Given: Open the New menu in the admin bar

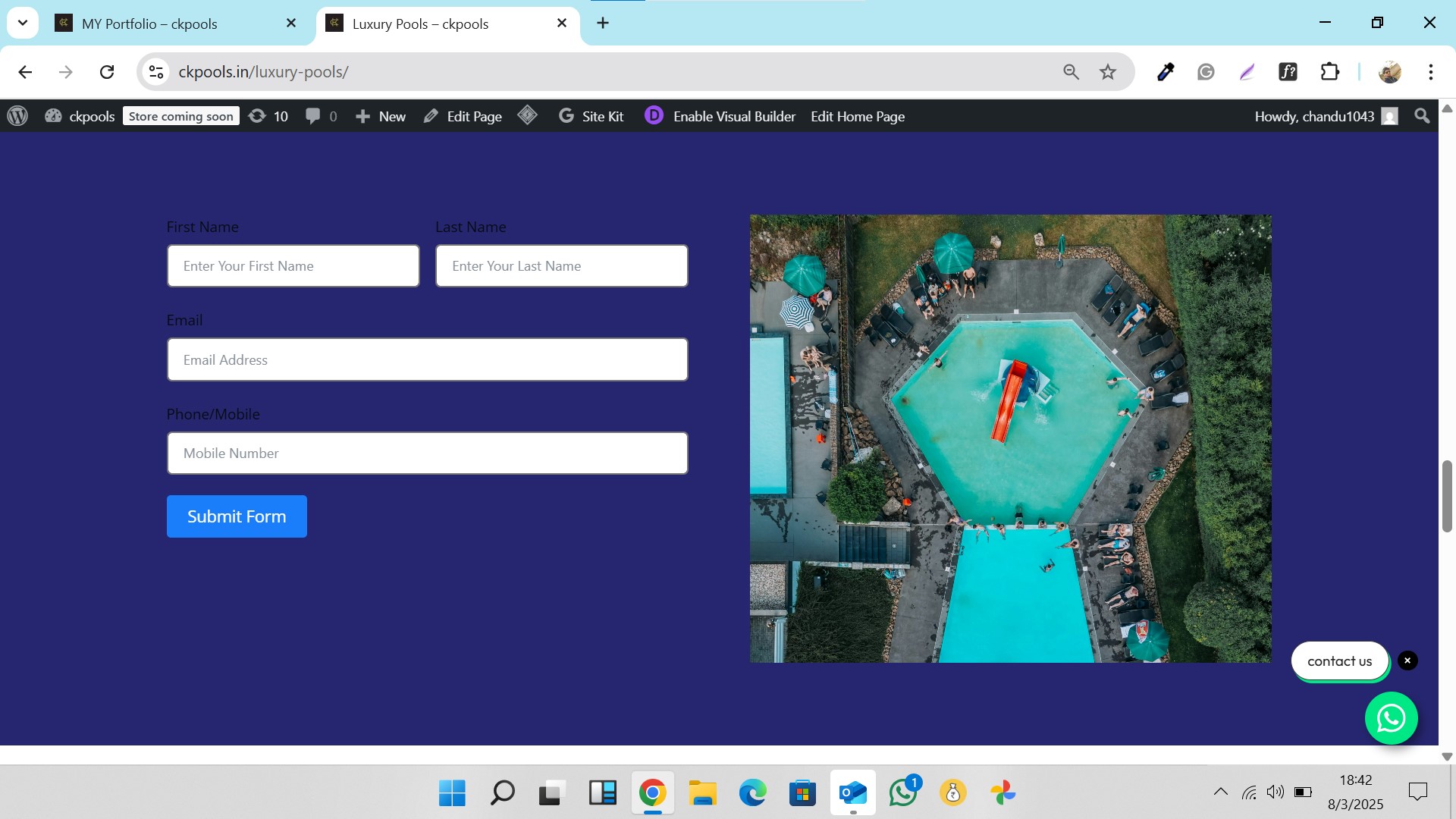Looking at the screenshot, I should (x=381, y=116).
